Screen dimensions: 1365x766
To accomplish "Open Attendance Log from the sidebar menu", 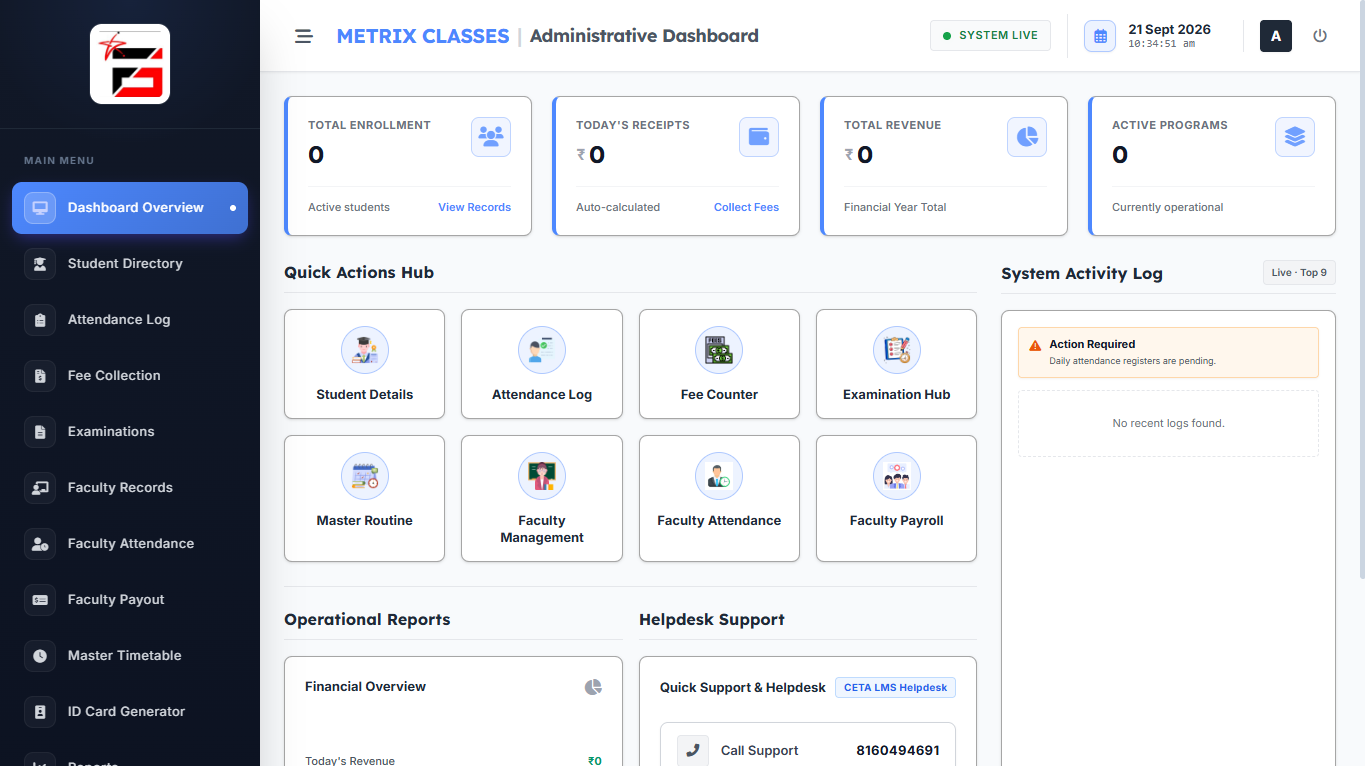I will (130, 320).
